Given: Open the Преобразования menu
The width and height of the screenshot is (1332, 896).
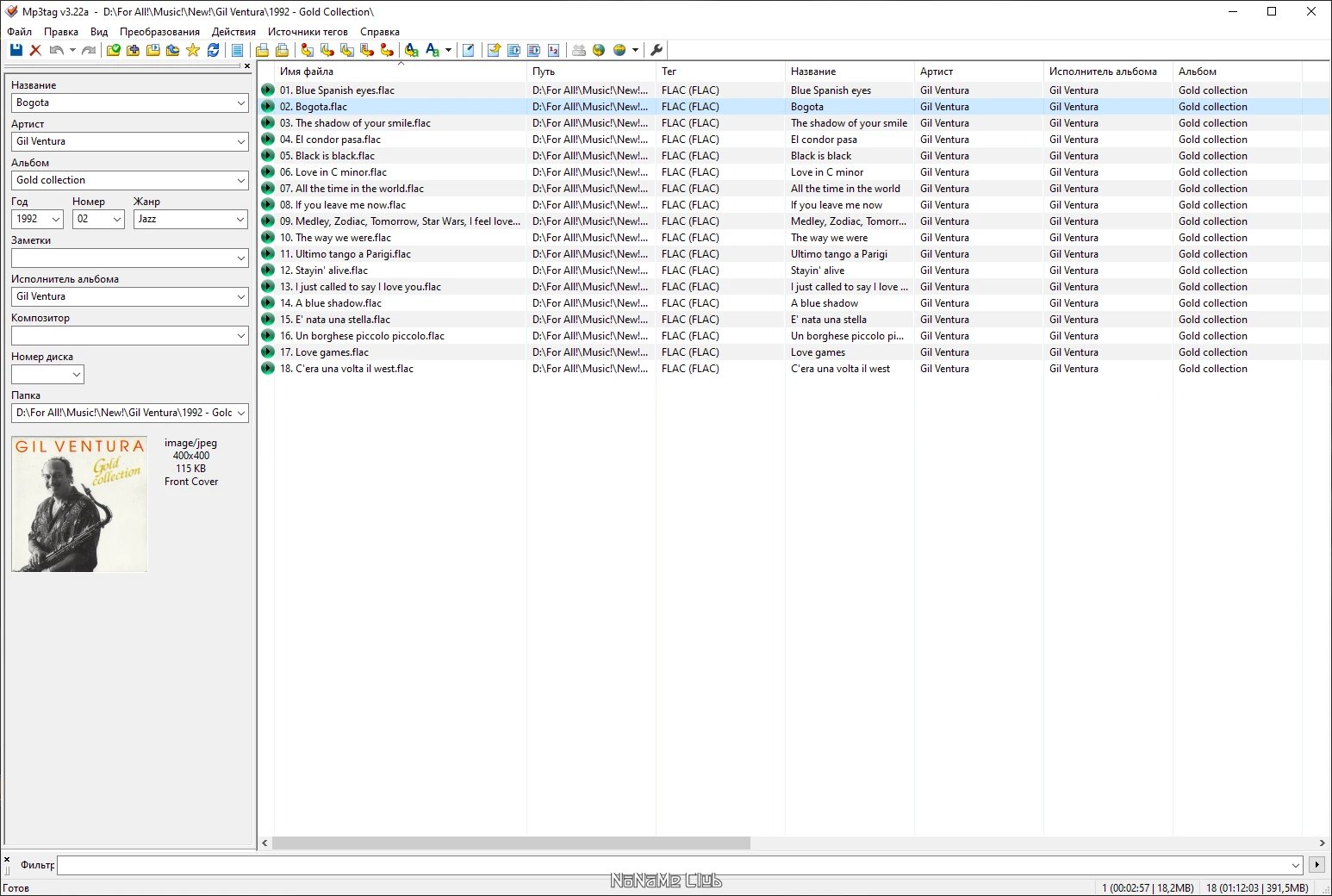Looking at the screenshot, I should coord(158,31).
